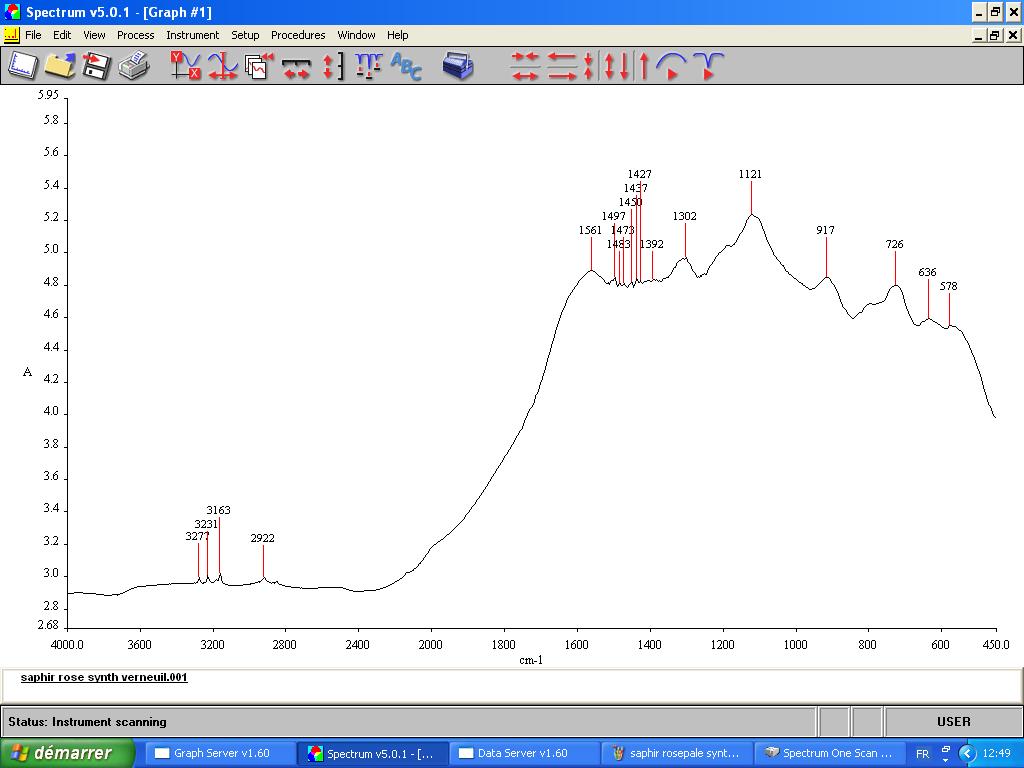Save the spectrum with the floppy disk icon
1024x768 pixels.
point(96,66)
